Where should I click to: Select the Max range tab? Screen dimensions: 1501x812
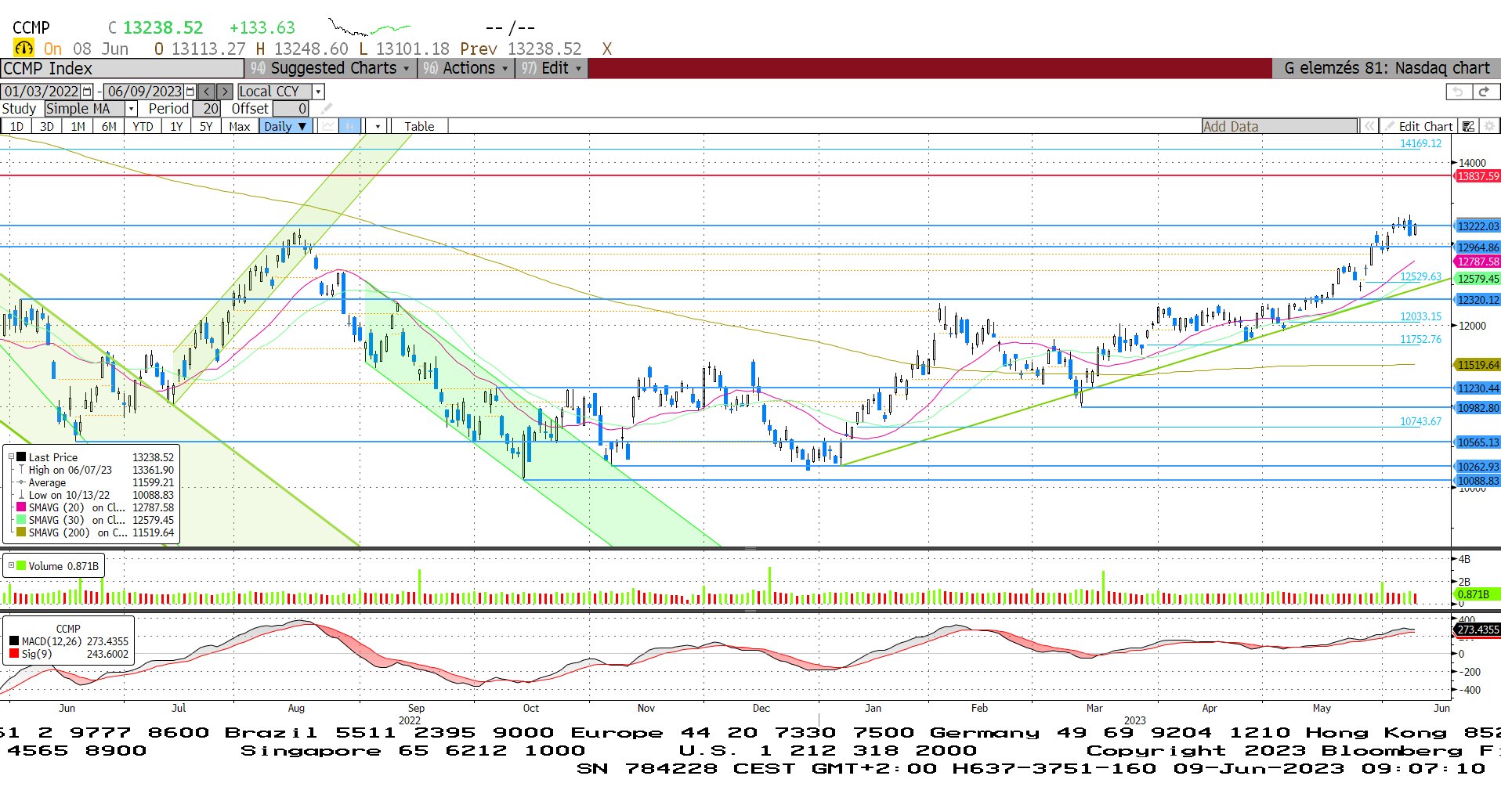(240, 126)
